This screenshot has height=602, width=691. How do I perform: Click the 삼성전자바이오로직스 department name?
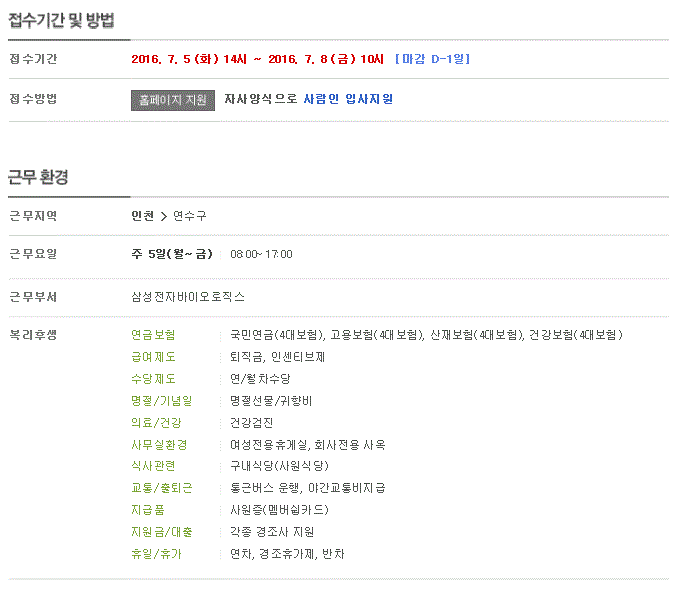[187, 297]
